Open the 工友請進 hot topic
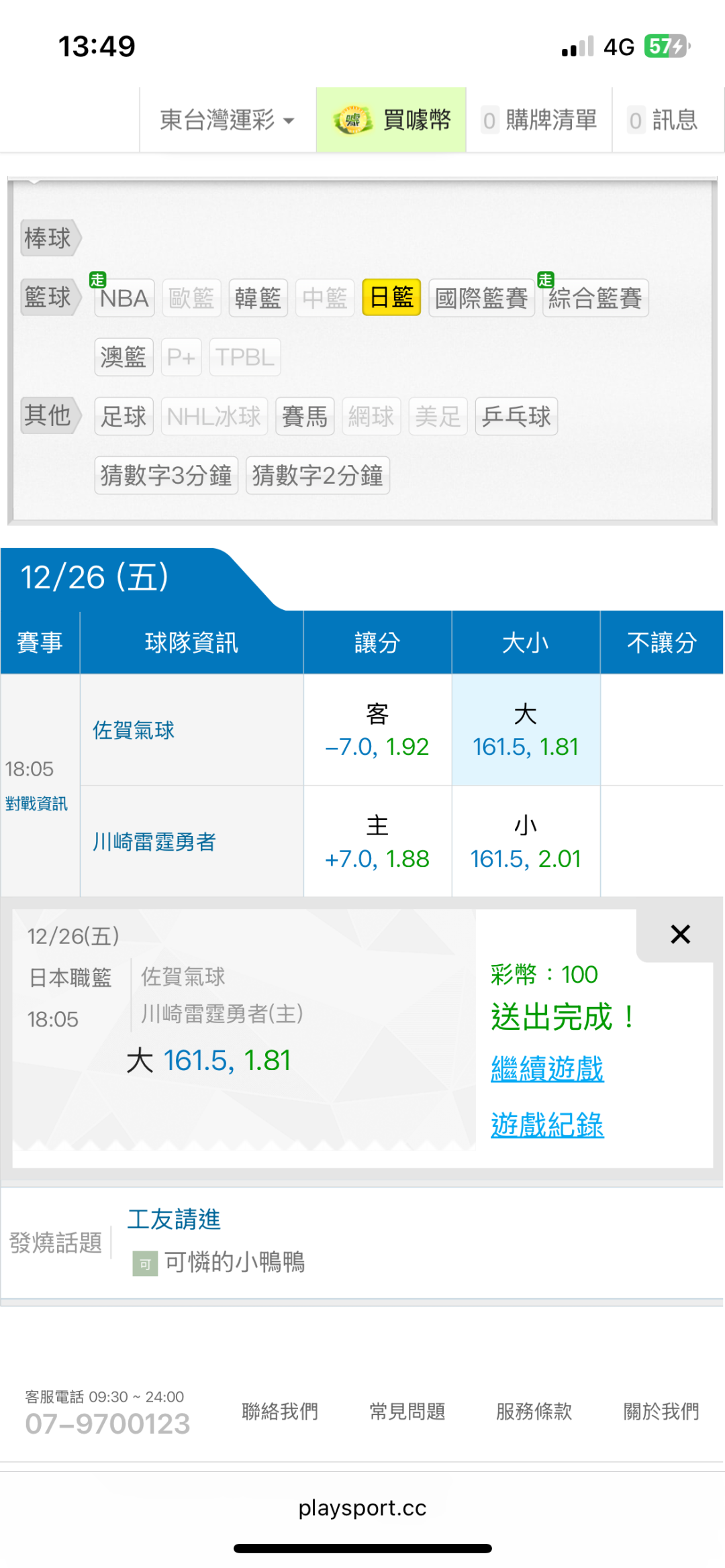Viewport: 725px width, 1568px height. [x=174, y=1219]
